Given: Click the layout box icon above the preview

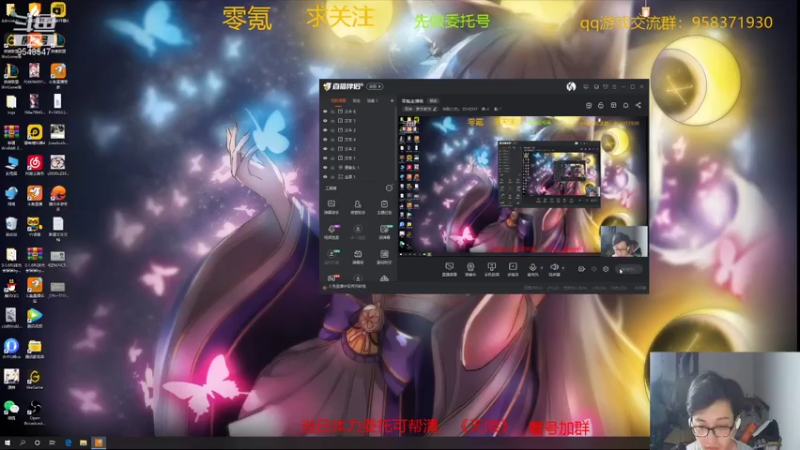Looking at the screenshot, I should point(613,105).
